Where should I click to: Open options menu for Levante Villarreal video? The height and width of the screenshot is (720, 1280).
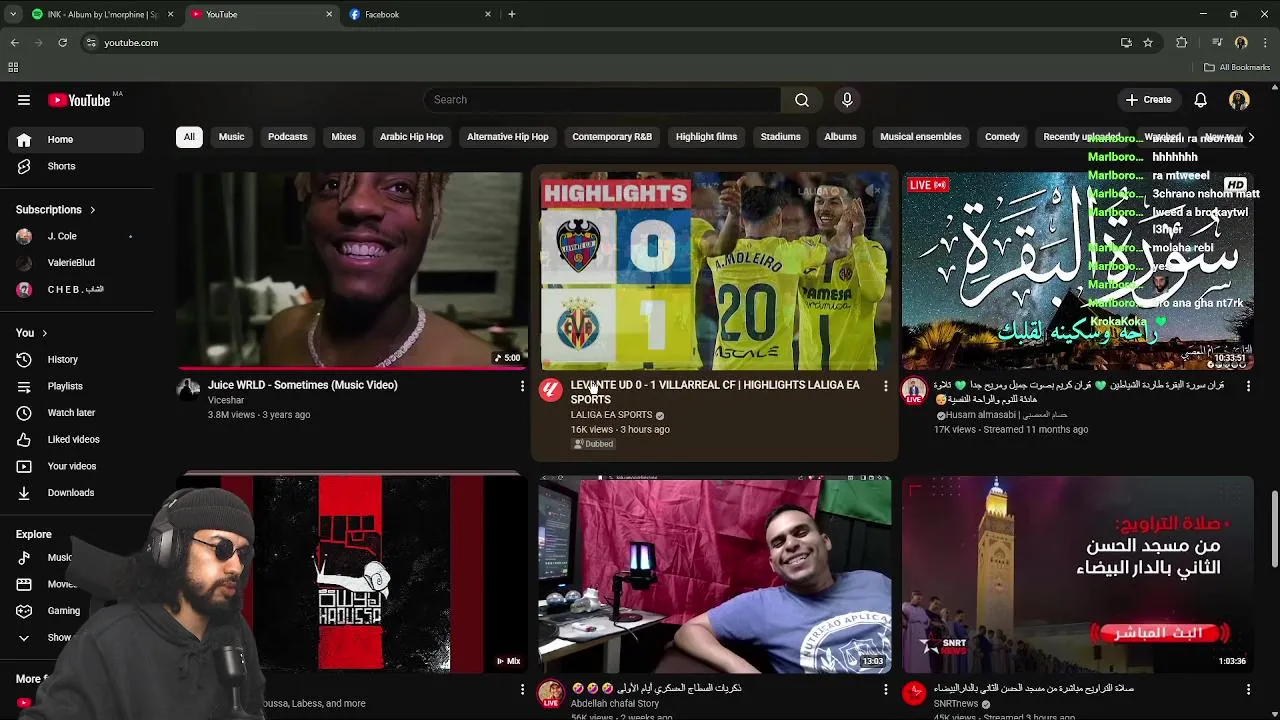pyautogui.click(x=885, y=386)
